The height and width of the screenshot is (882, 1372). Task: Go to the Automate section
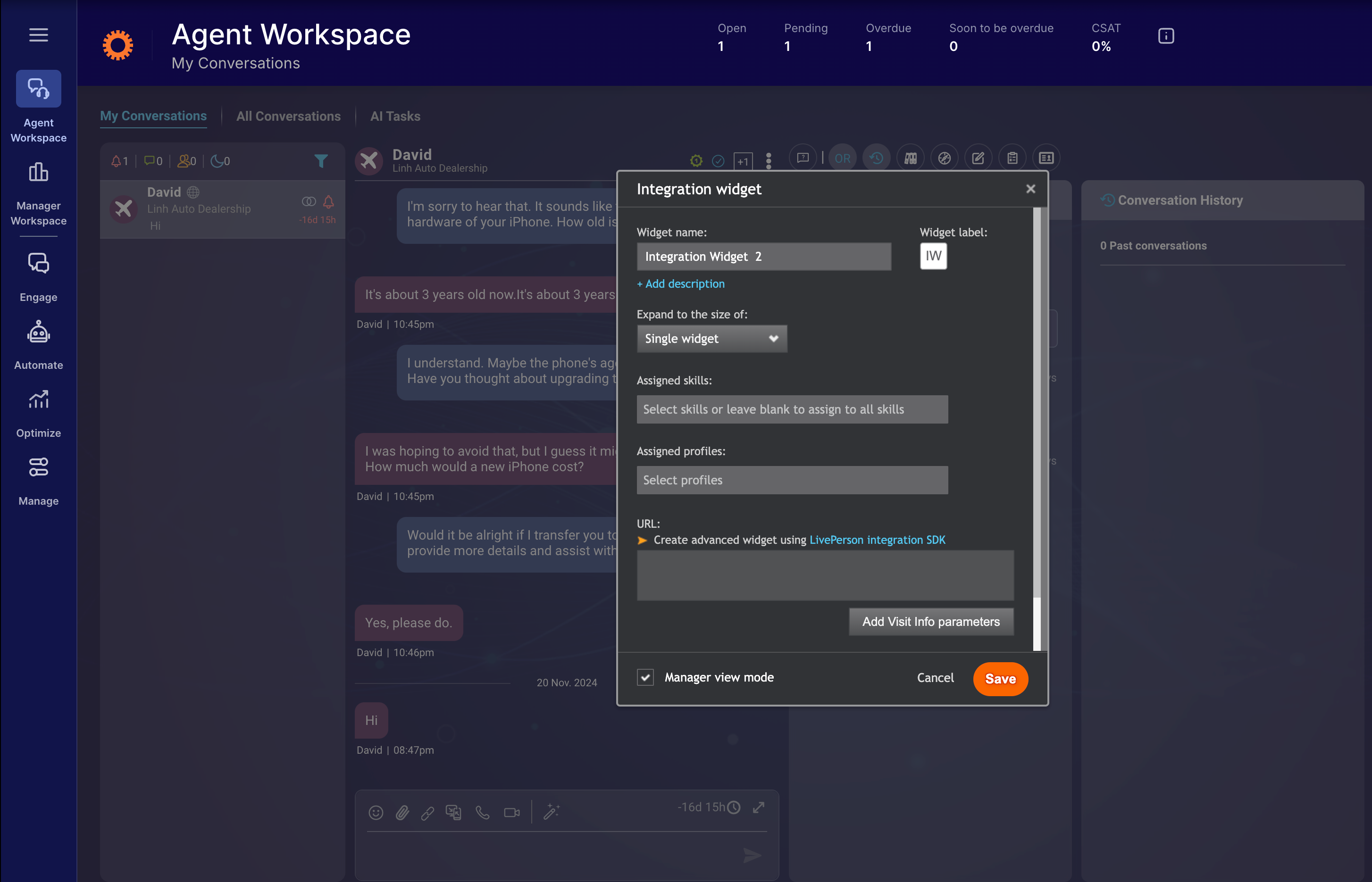click(x=38, y=345)
